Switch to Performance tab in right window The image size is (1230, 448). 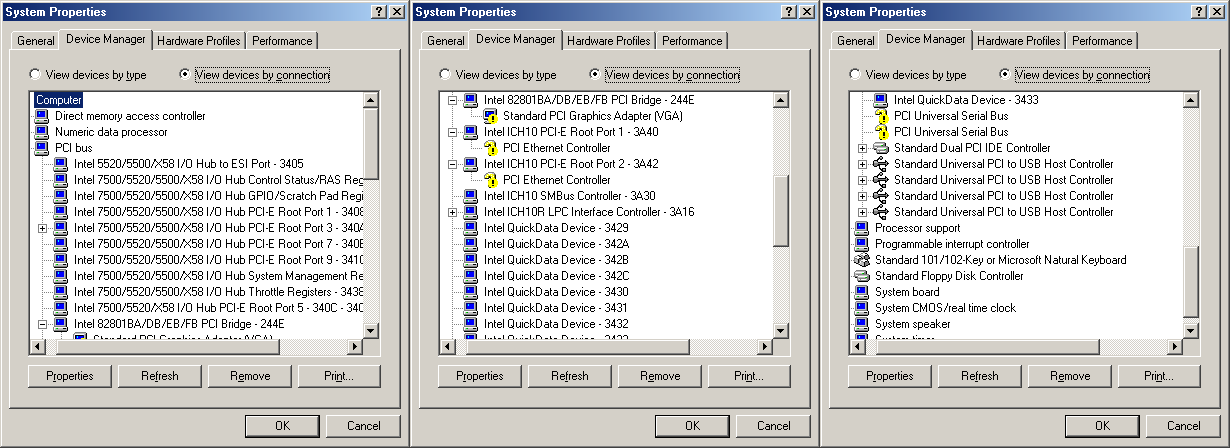coord(1102,41)
